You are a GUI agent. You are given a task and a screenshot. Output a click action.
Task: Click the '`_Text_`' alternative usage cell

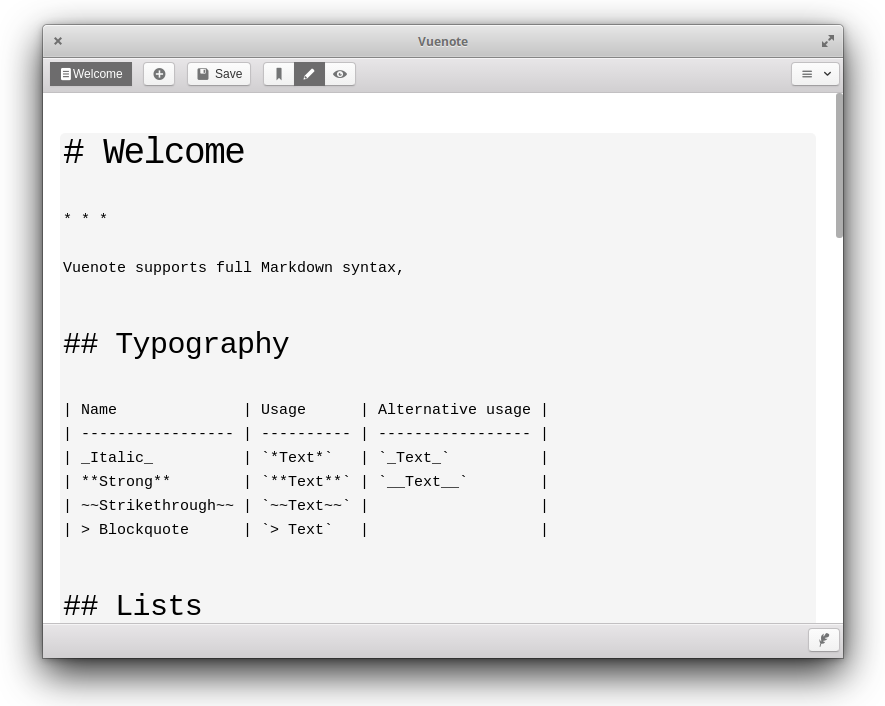[414, 457]
